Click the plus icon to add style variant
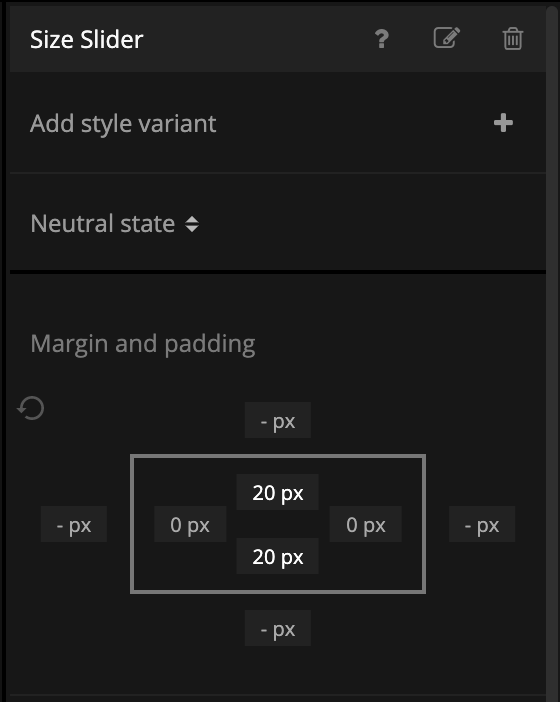Viewport: 560px width, 702px height. click(x=503, y=123)
